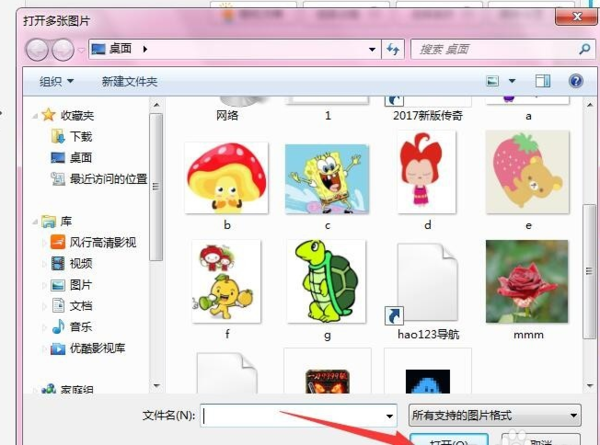Select 库 in navigation pane
Viewport: 600px width, 445px height.
[56, 221]
